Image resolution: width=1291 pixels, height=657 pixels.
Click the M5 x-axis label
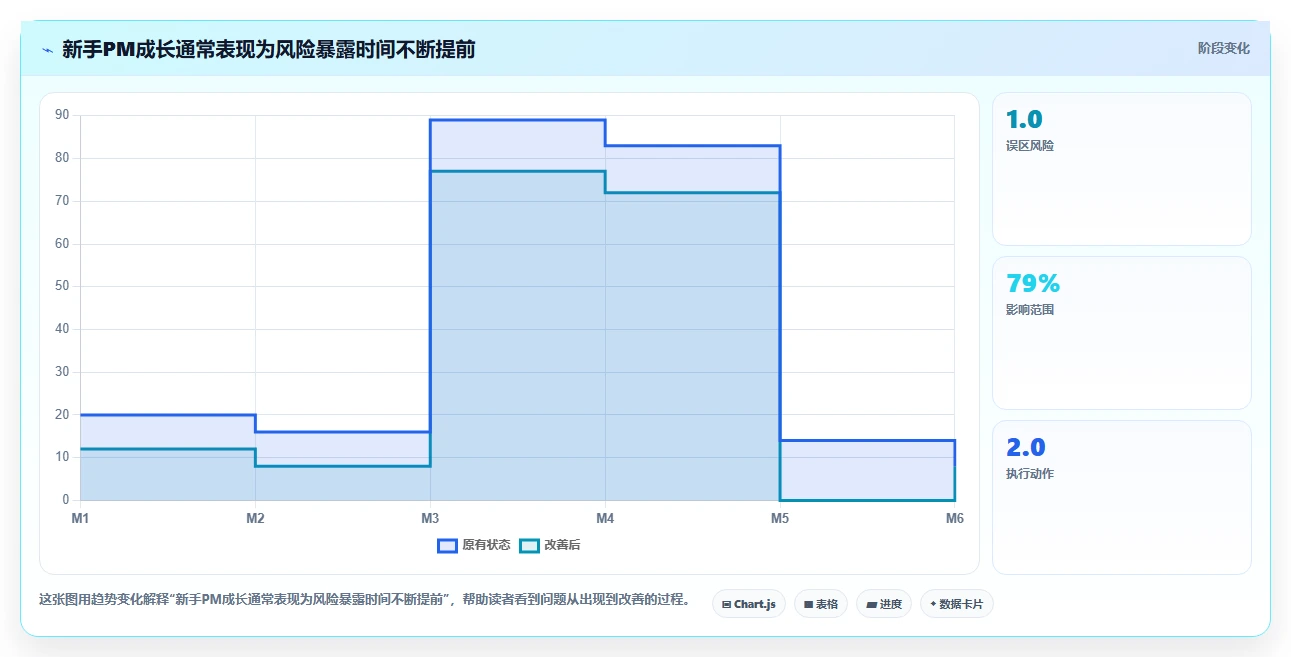coord(780,518)
